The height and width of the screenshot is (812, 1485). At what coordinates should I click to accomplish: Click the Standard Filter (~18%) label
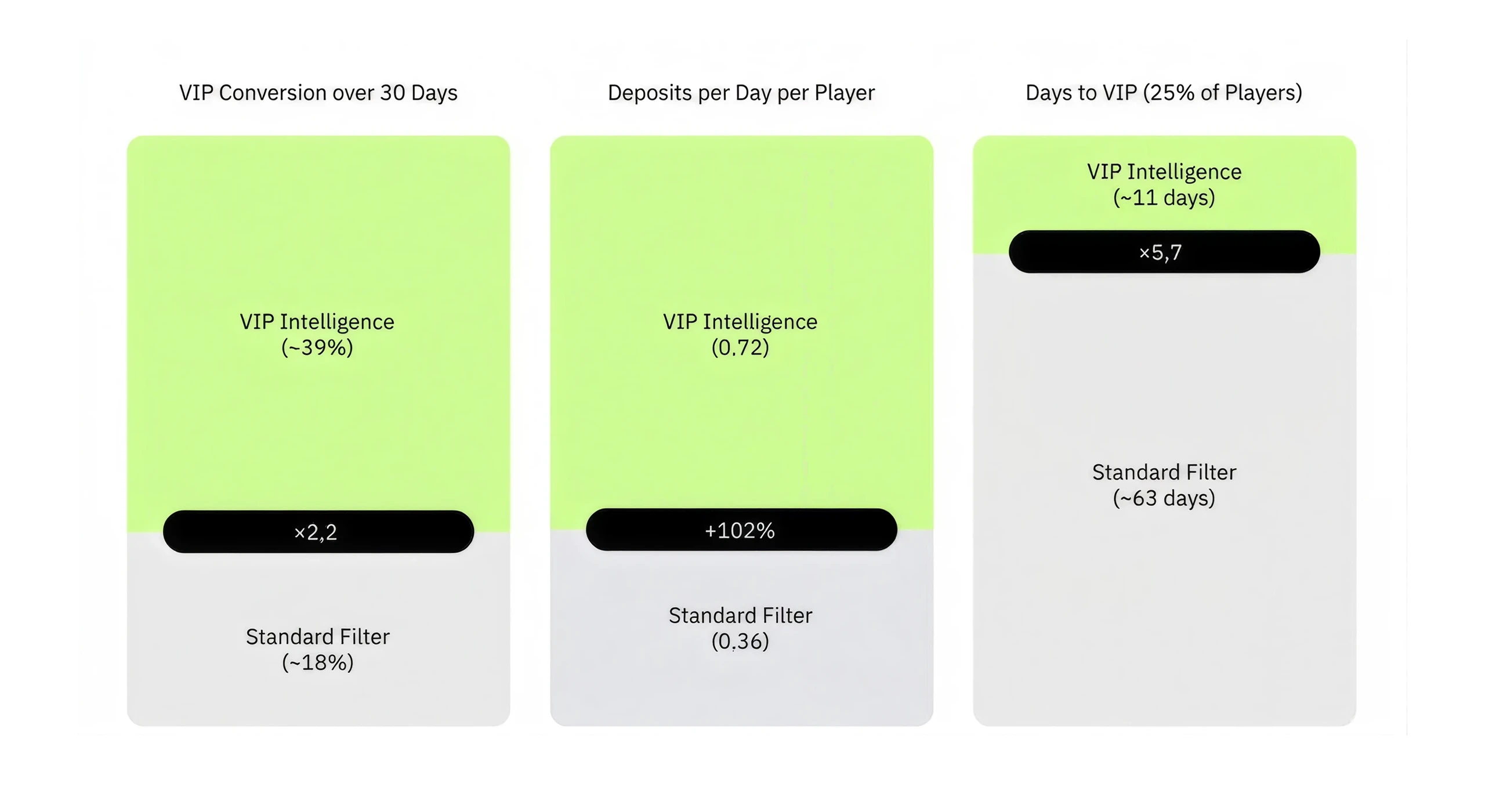[x=318, y=650]
